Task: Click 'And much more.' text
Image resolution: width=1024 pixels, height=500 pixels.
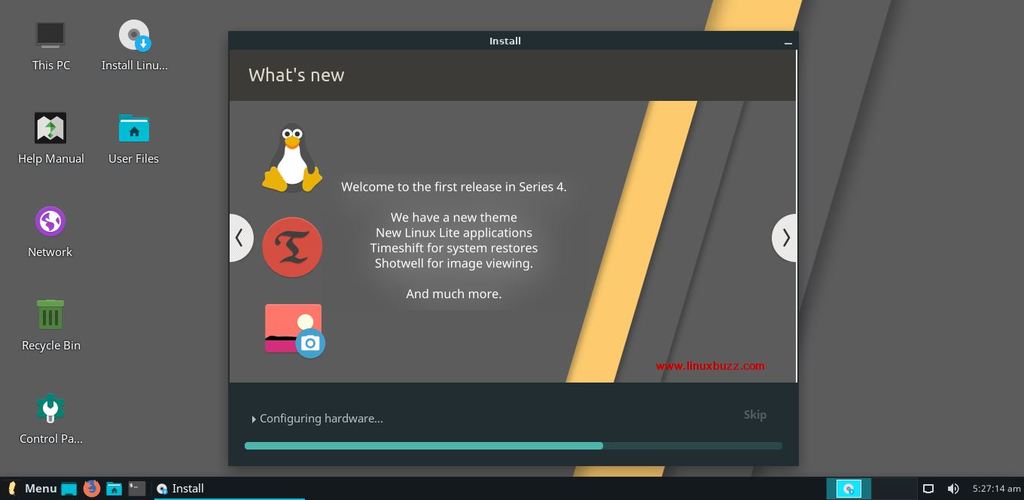Action: coord(454,294)
